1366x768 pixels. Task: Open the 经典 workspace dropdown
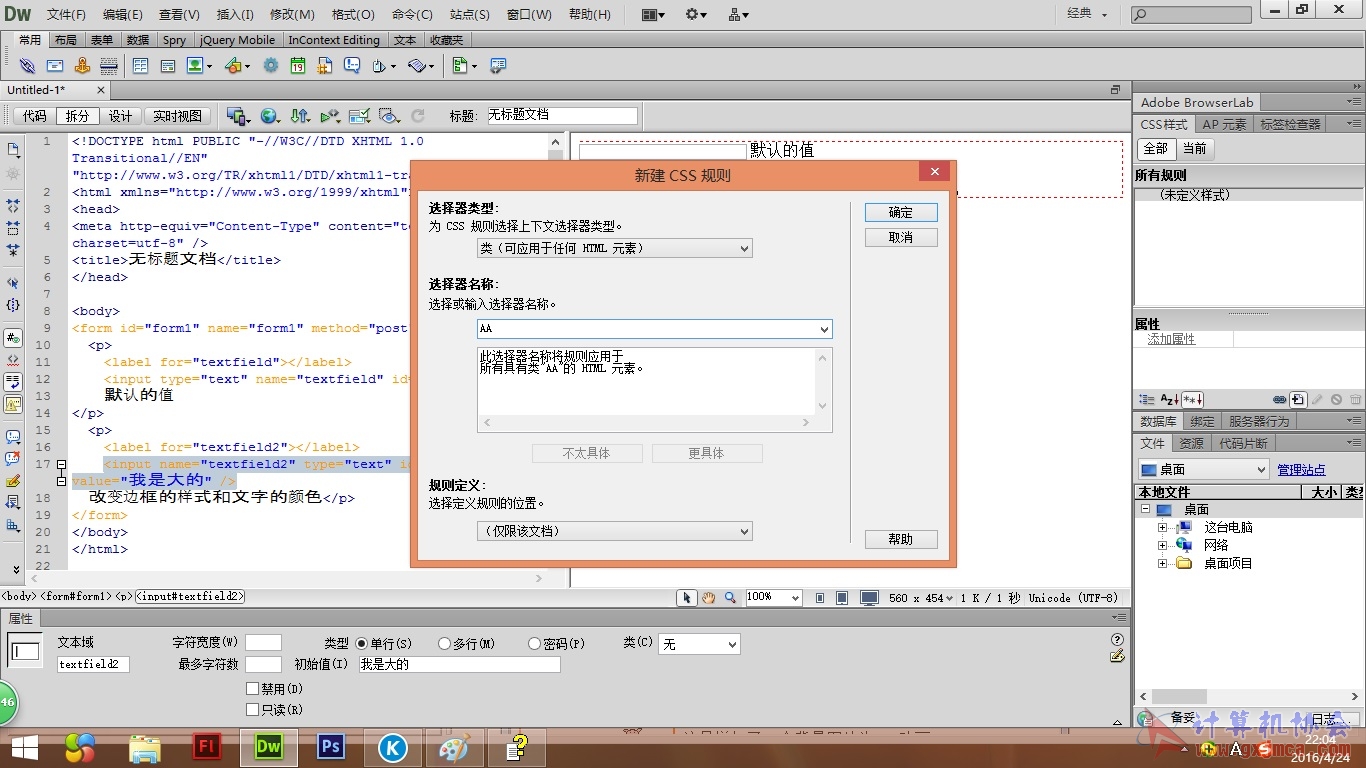(1087, 14)
